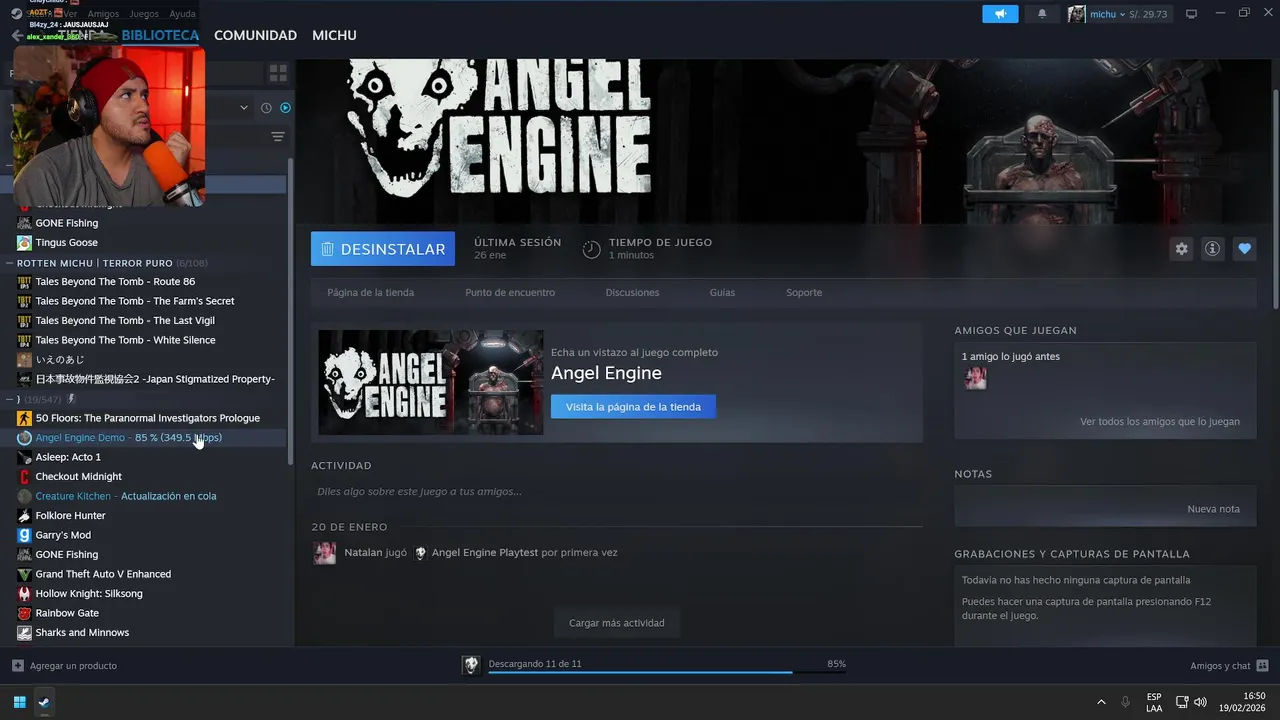Expand the library category dropdown chevron
Image resolution: width=1280 pixels, height=720 pixels.
pos(244,108)
